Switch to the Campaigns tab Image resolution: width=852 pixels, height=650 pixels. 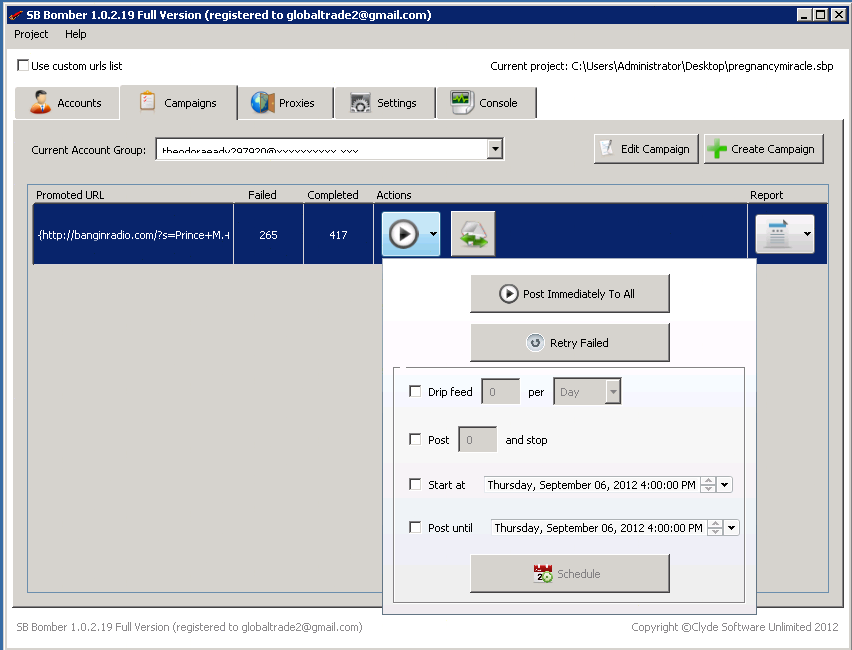click(179, 102)
